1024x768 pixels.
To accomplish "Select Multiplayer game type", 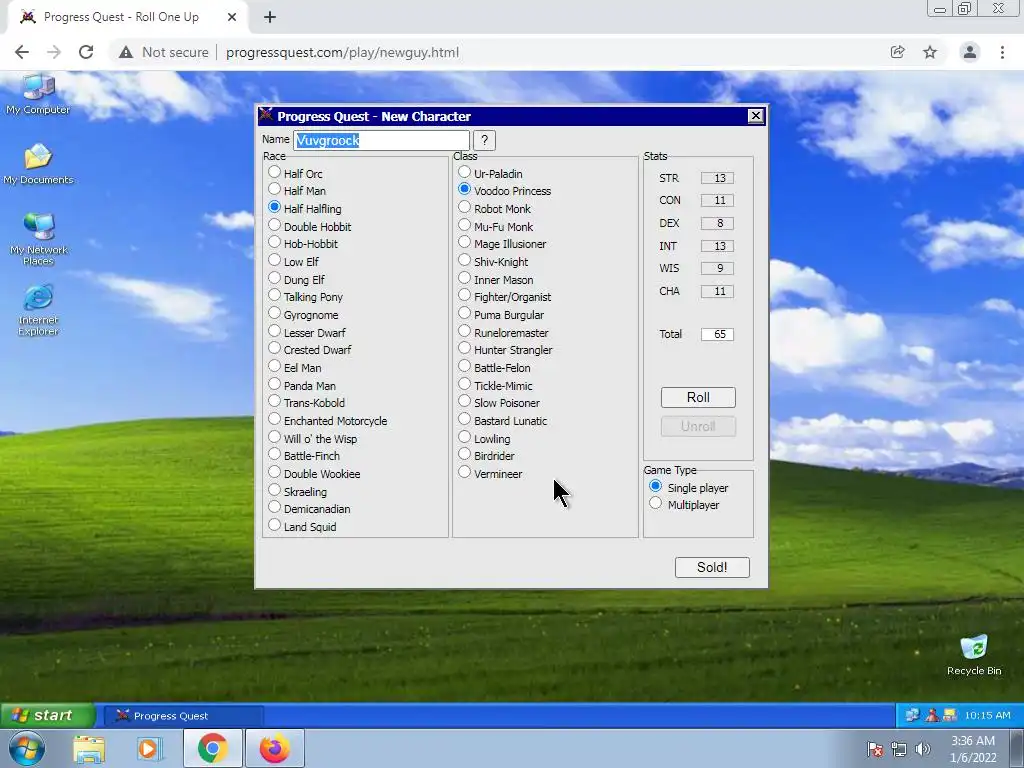I will tap(656, 504).
